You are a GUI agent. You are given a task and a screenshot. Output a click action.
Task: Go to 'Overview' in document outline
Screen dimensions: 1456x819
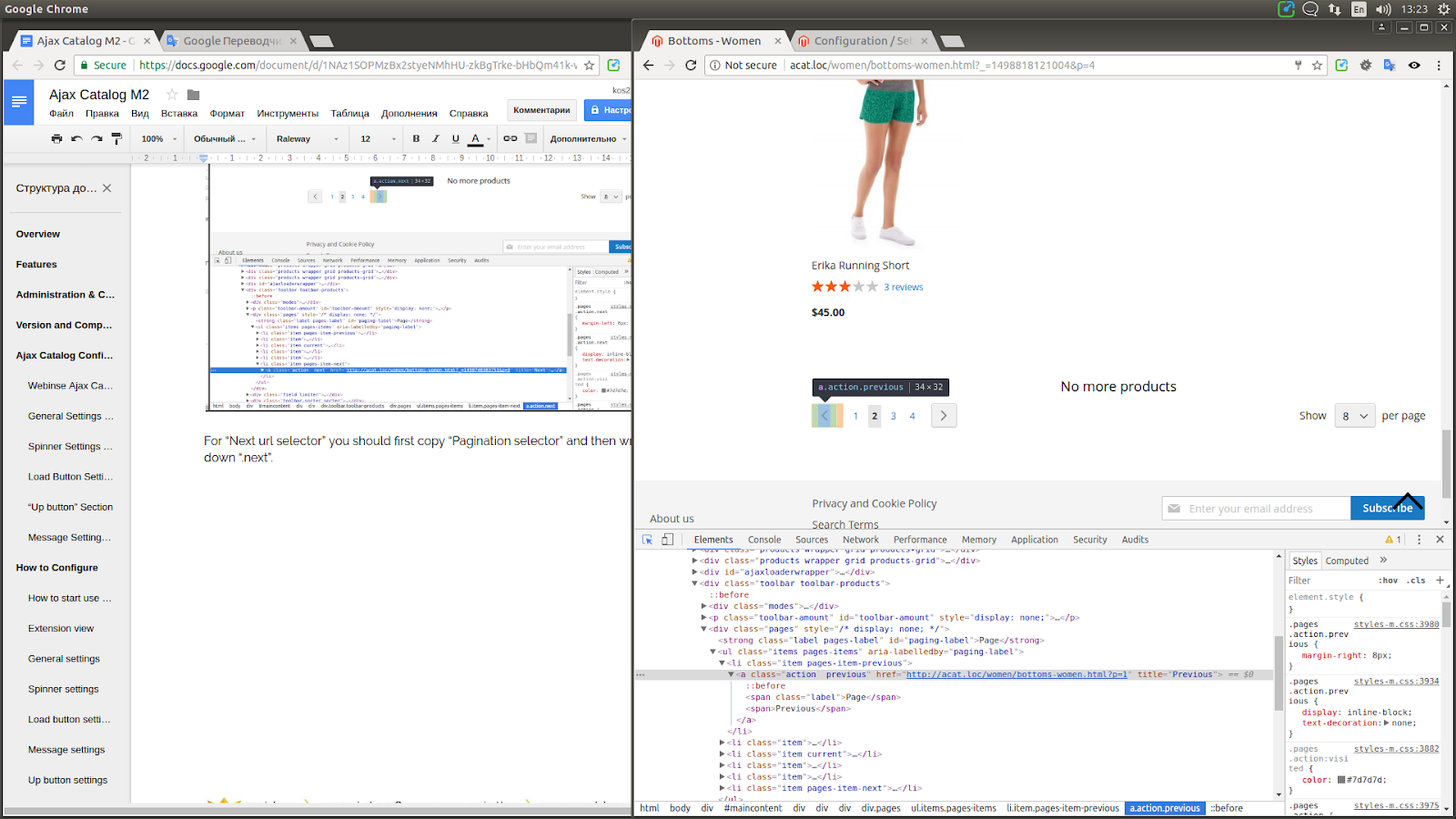38,234
